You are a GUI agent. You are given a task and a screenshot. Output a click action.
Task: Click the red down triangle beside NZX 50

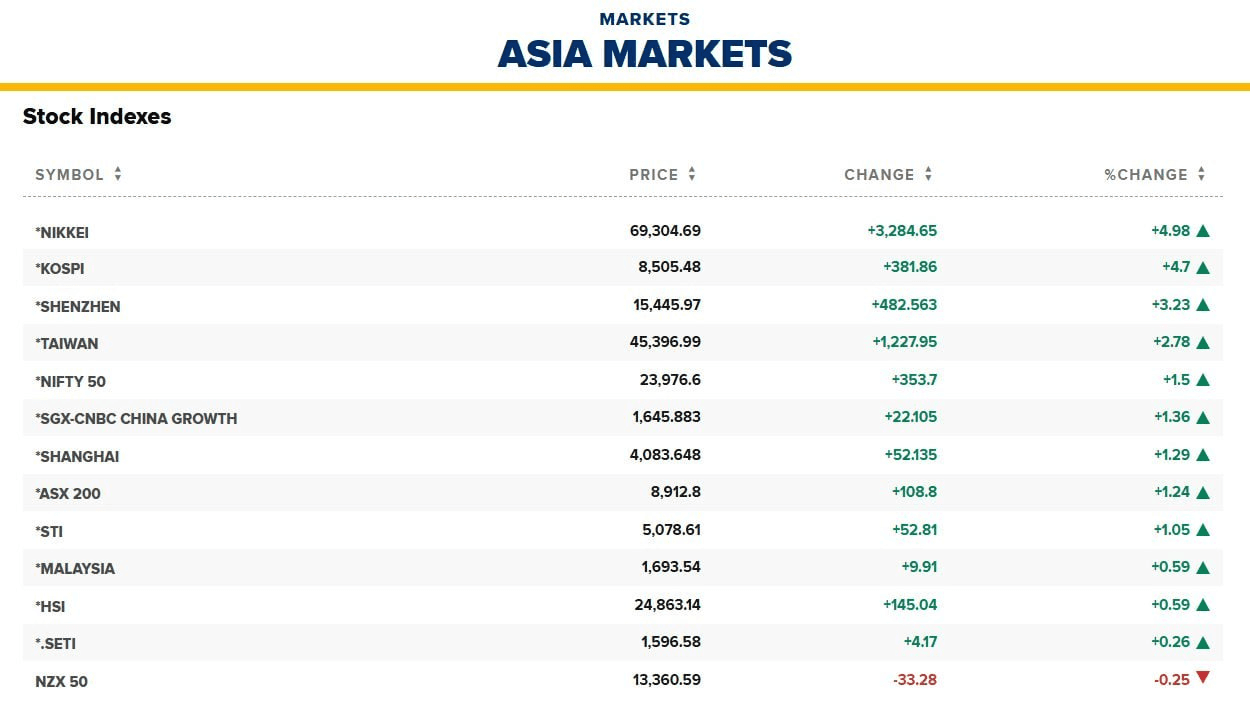point(1203,678)
